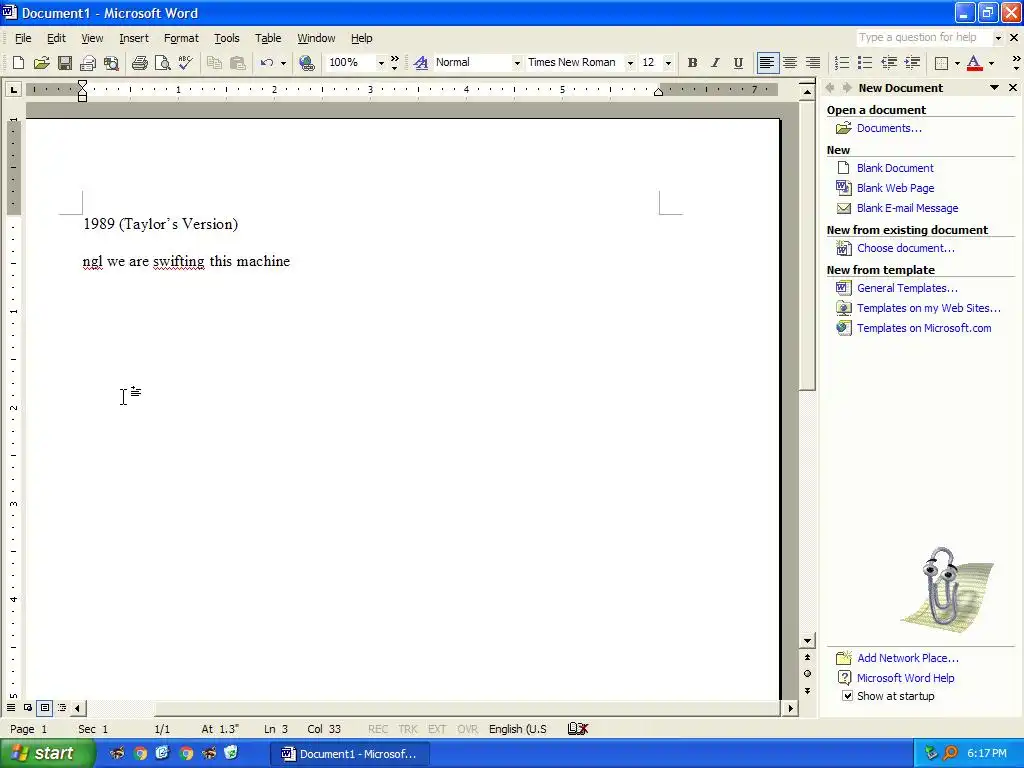The height and width of the screenshot is (768, 1024).
Task: Click the Search toolbar icon
Action: pos(111,63)
